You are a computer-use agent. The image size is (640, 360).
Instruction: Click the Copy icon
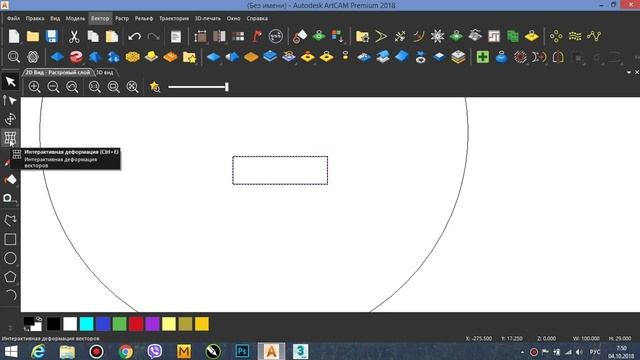click(x=93, y=36)
